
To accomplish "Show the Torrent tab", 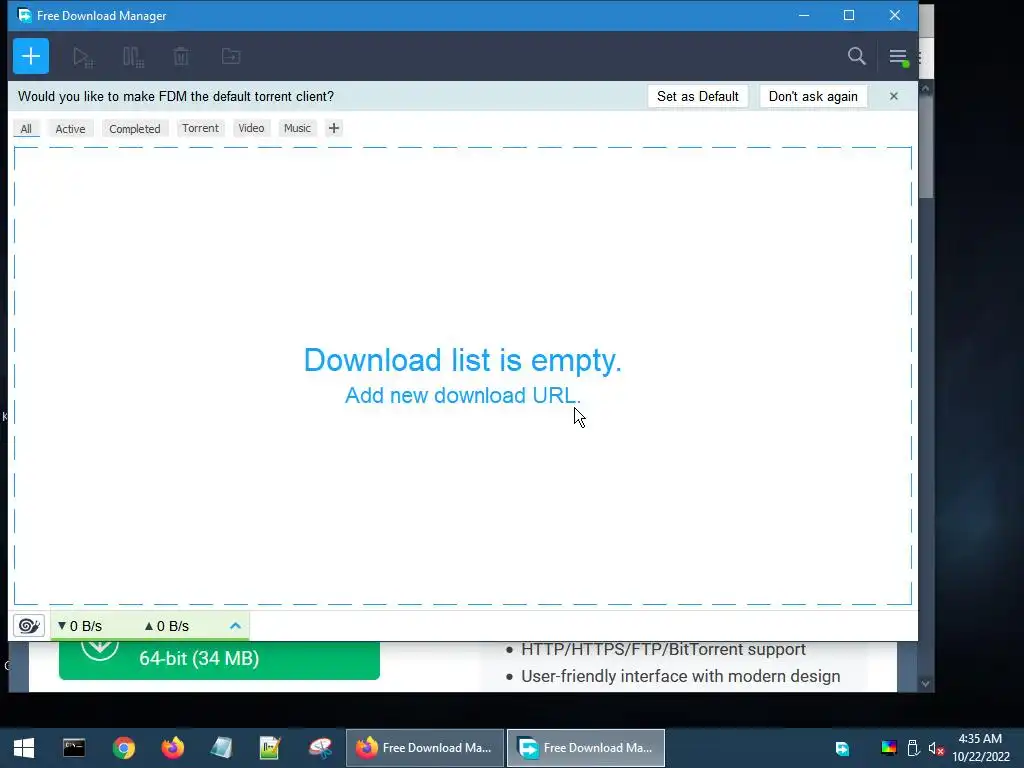I will [200, 128].
